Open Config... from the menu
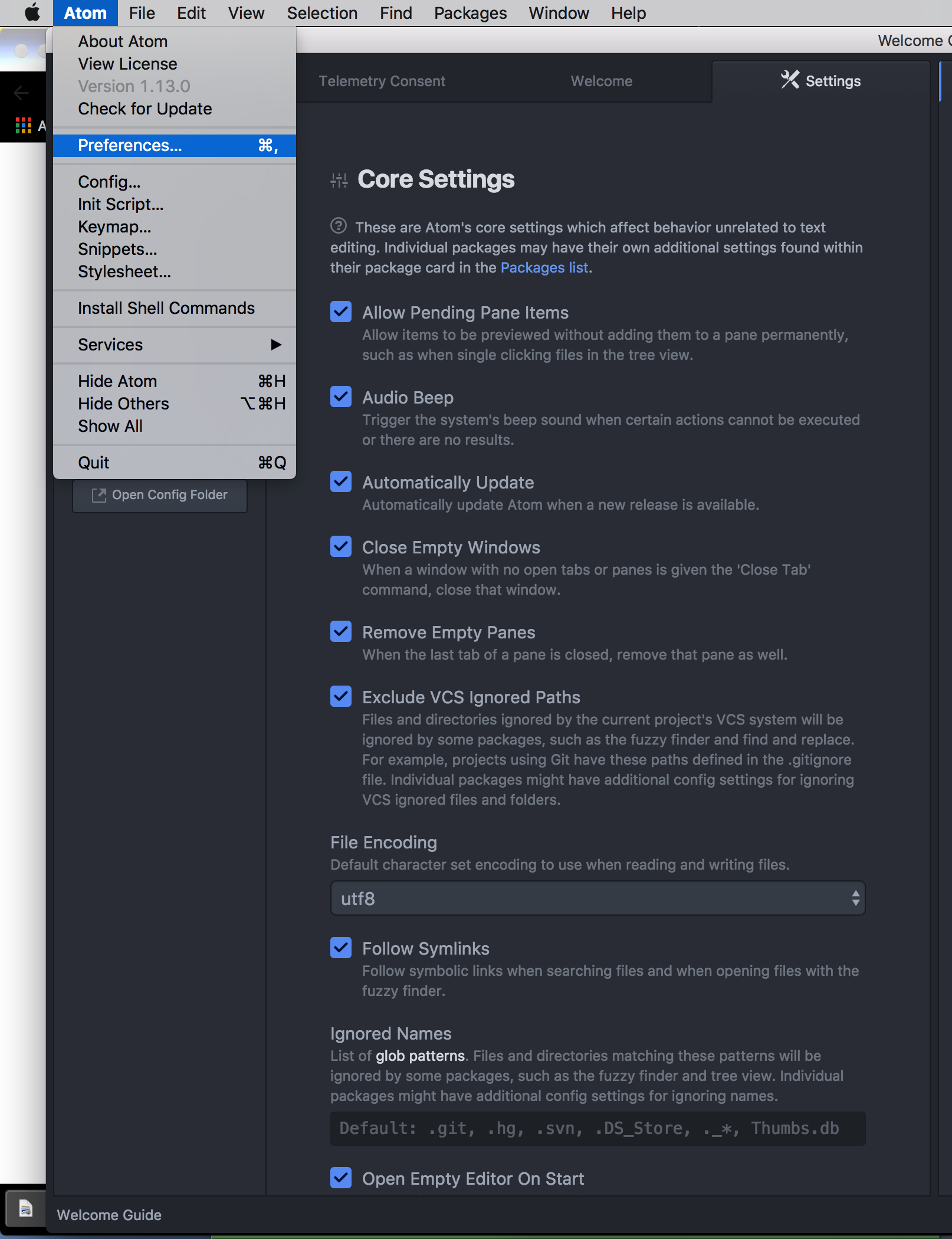Screen dimensions: 952x1239 tap(175, 182)
